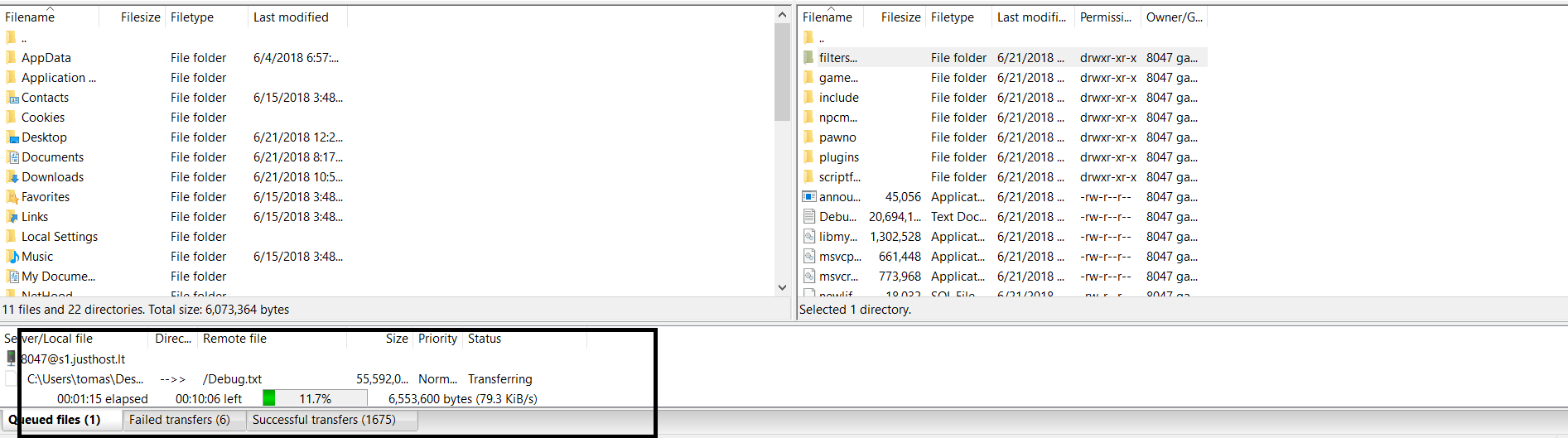This screenshot has height=438, width=1568.
Task: Sort local files by Filetype column
Action: point(206,17)
